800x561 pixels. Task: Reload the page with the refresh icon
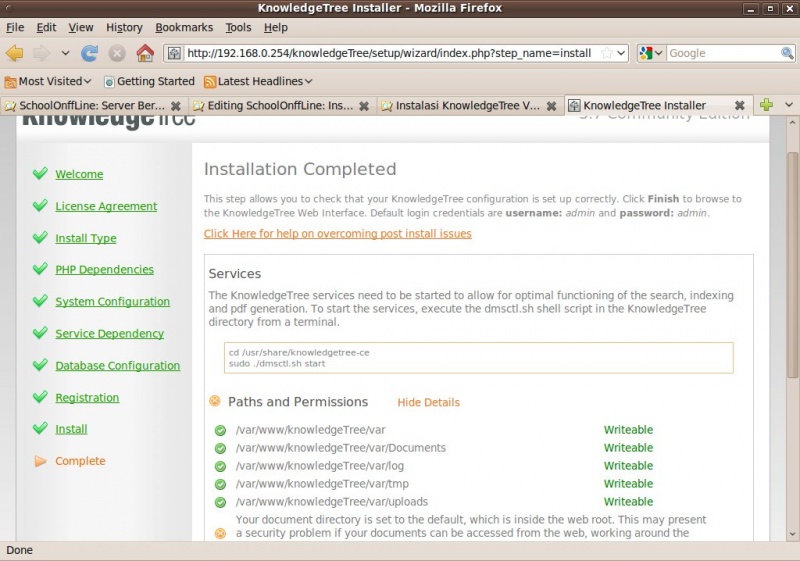tap(89, 53)
